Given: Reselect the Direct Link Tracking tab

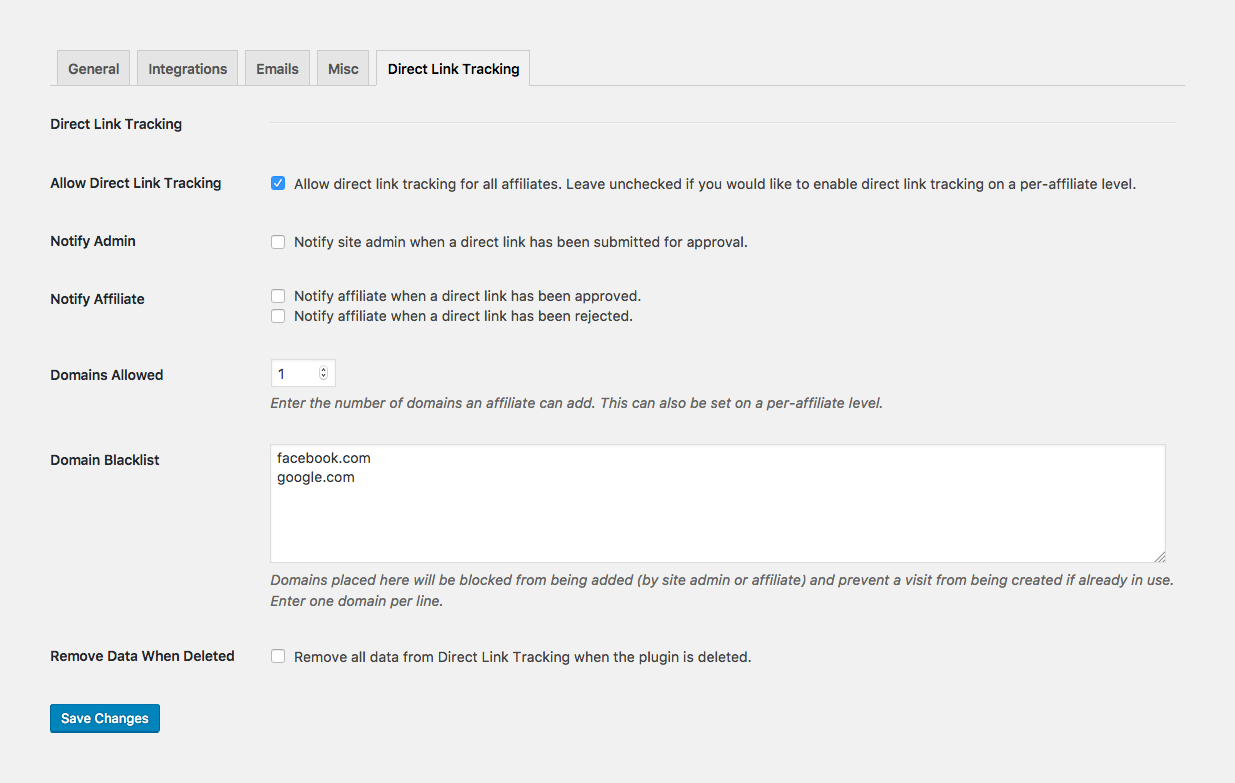Looking at the screenshot, I should click(452, 68).
